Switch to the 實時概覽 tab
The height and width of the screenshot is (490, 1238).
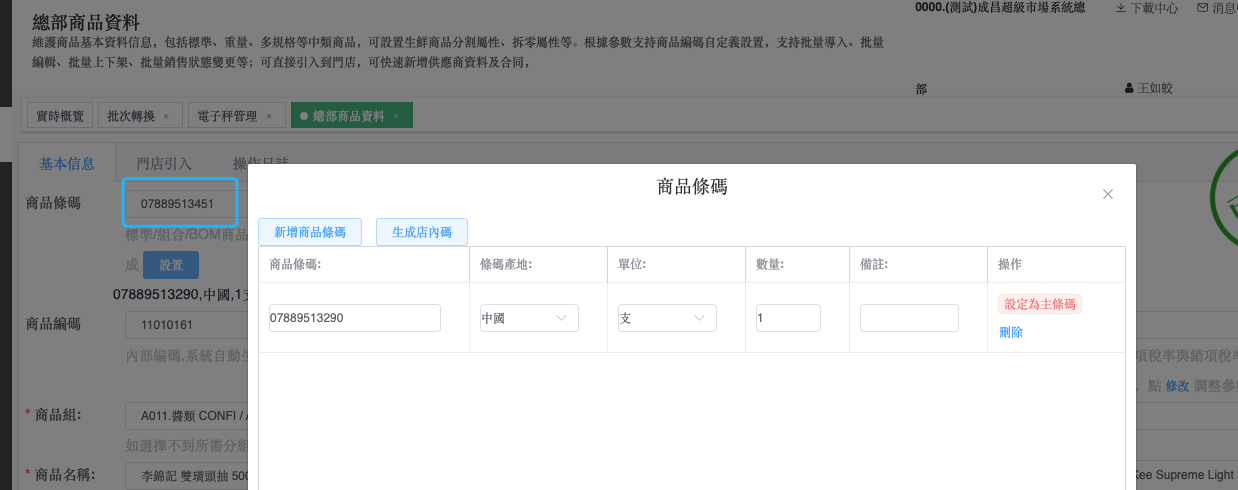pyautogui.click(x=60, y=116)
